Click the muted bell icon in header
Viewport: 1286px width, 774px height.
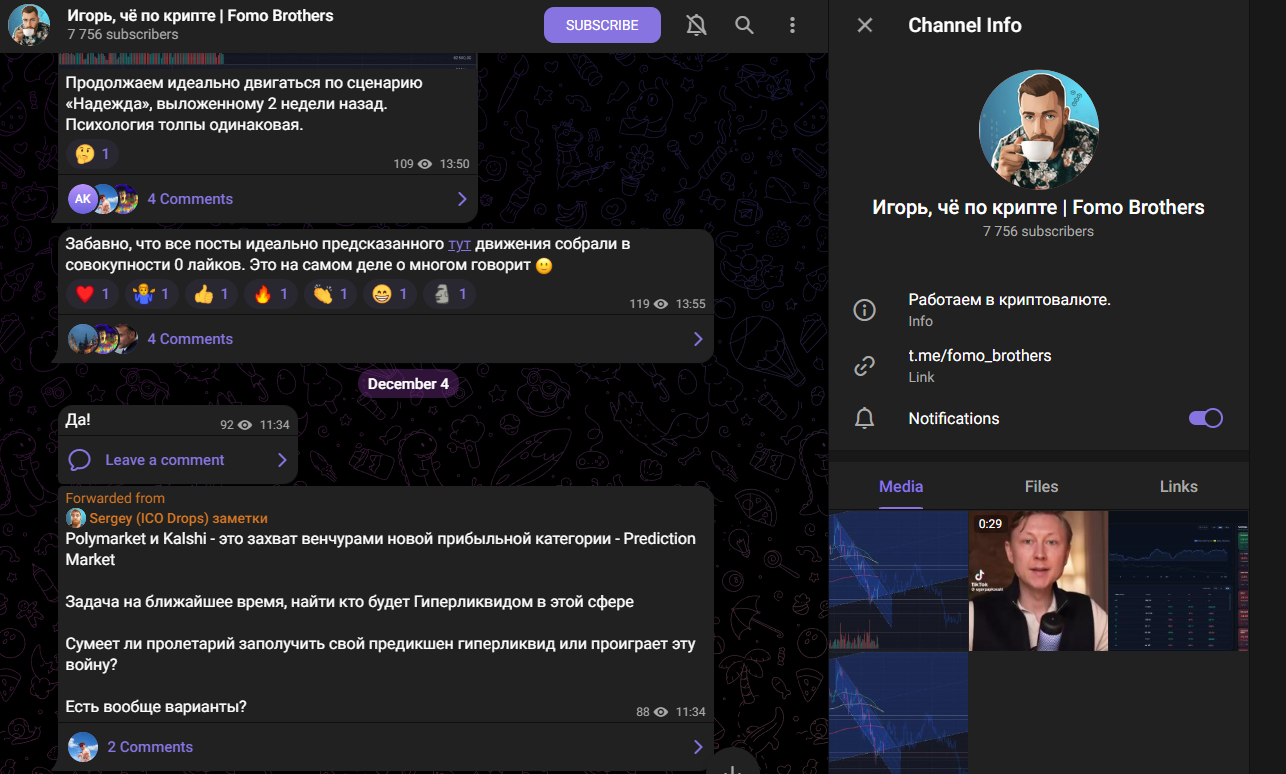(x=696, y=25)
